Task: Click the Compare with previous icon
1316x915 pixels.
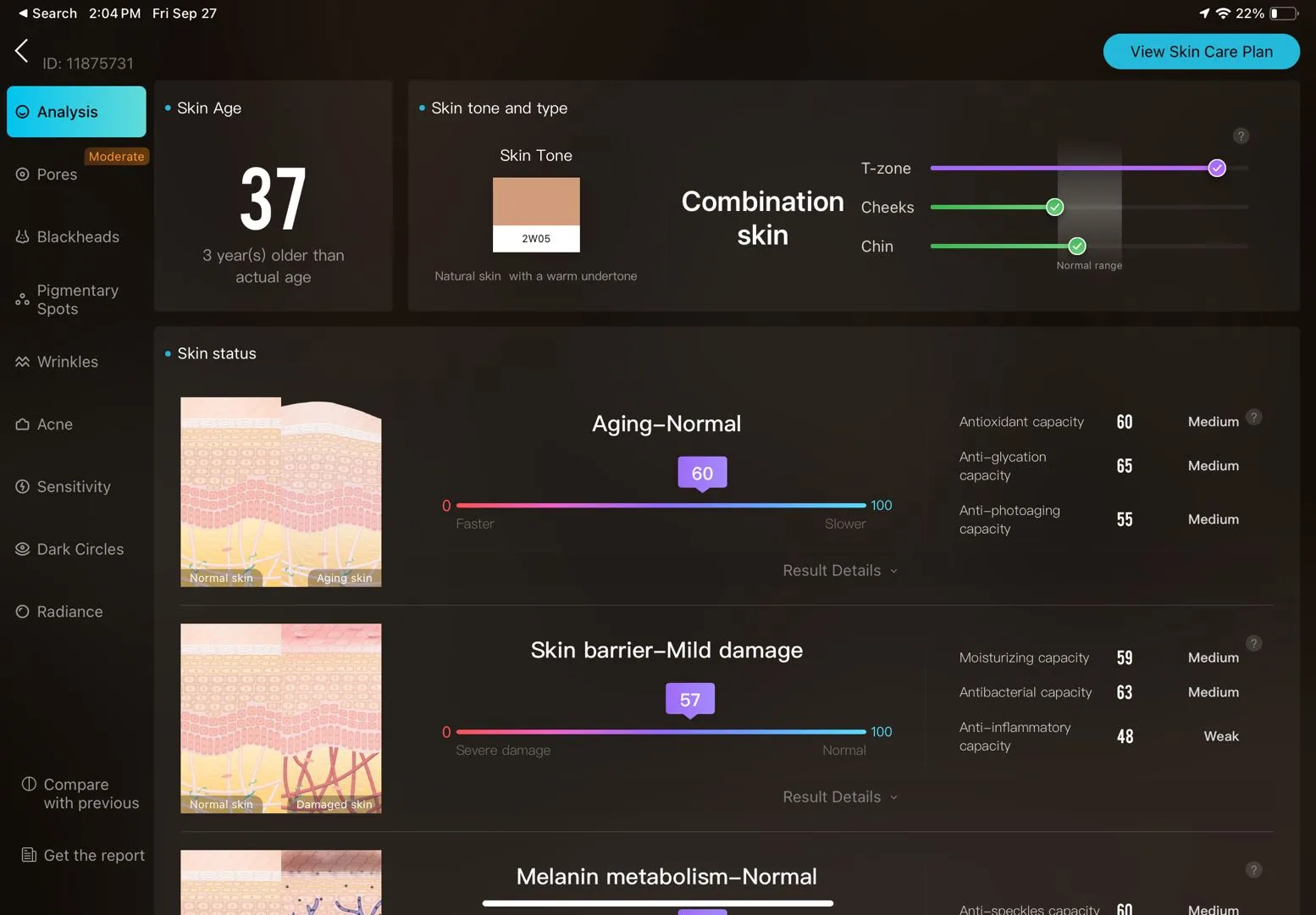Action: pos(29,784)
